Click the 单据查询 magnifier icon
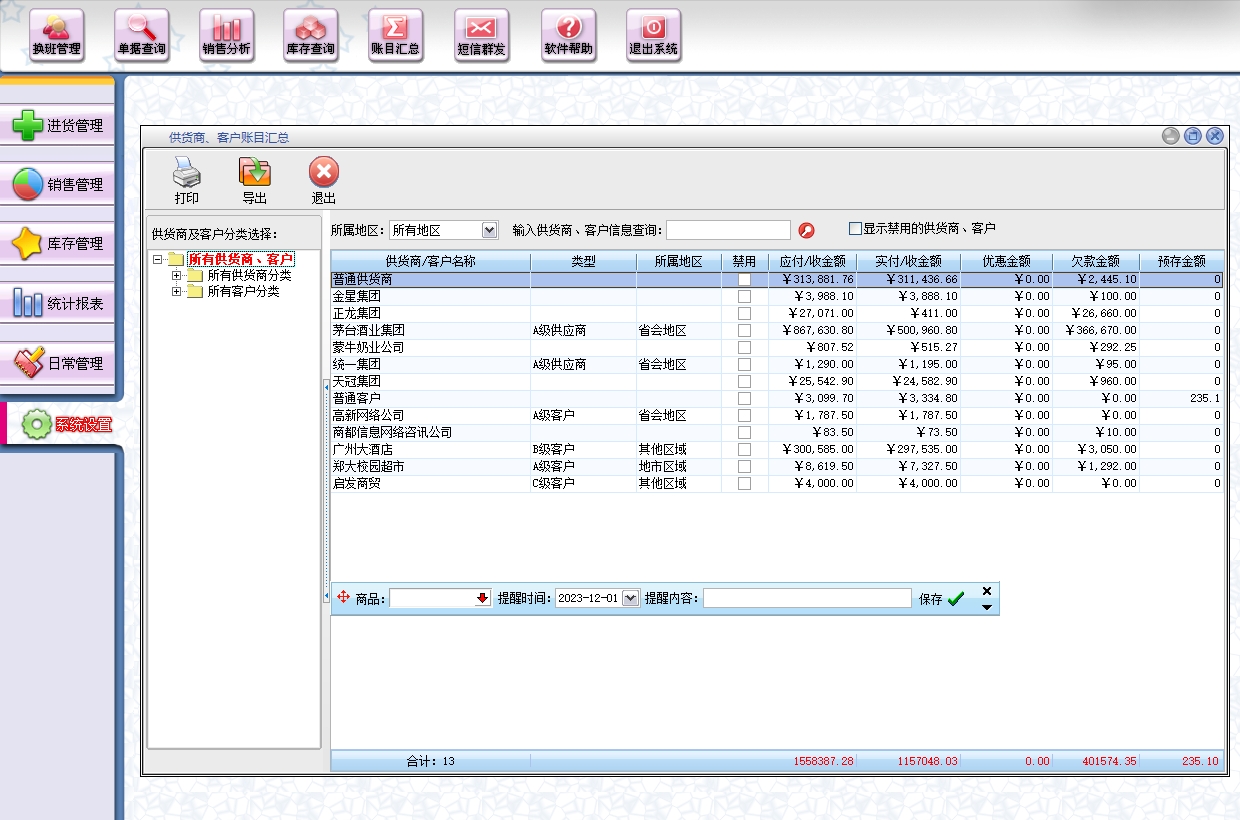 tap(141, 35)
